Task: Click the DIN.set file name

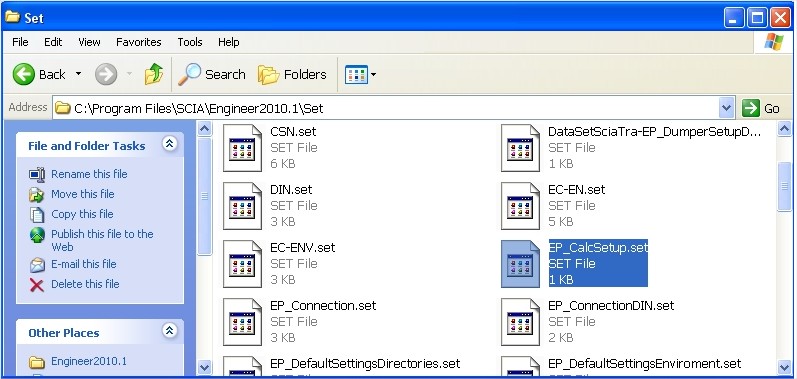Action: (x=291, y=190)
